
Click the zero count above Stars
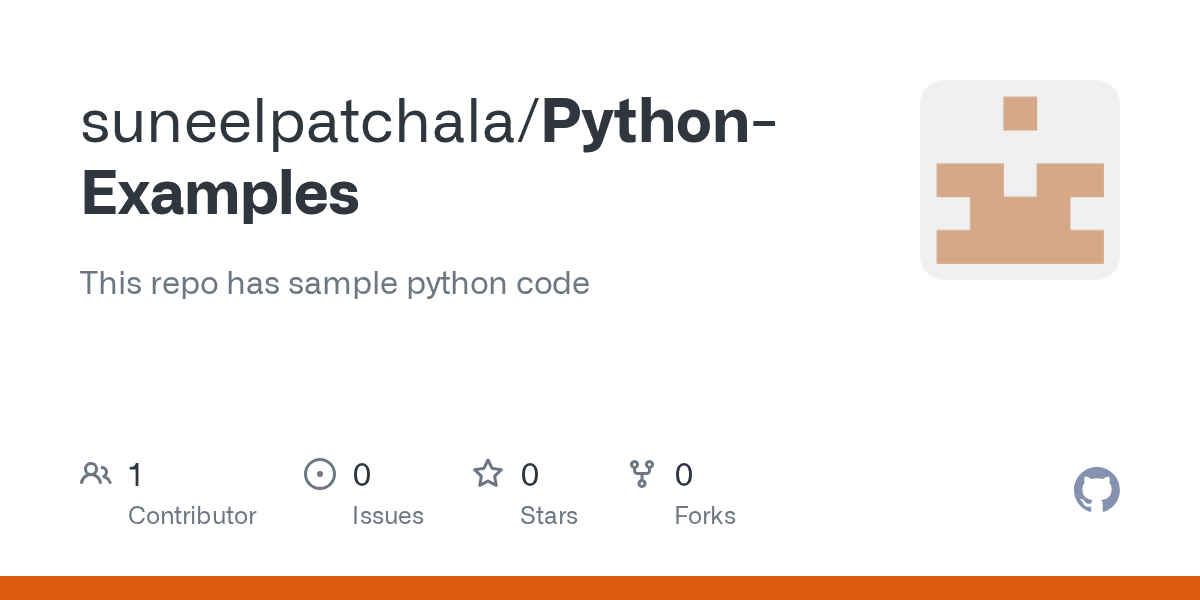(529, 475)
